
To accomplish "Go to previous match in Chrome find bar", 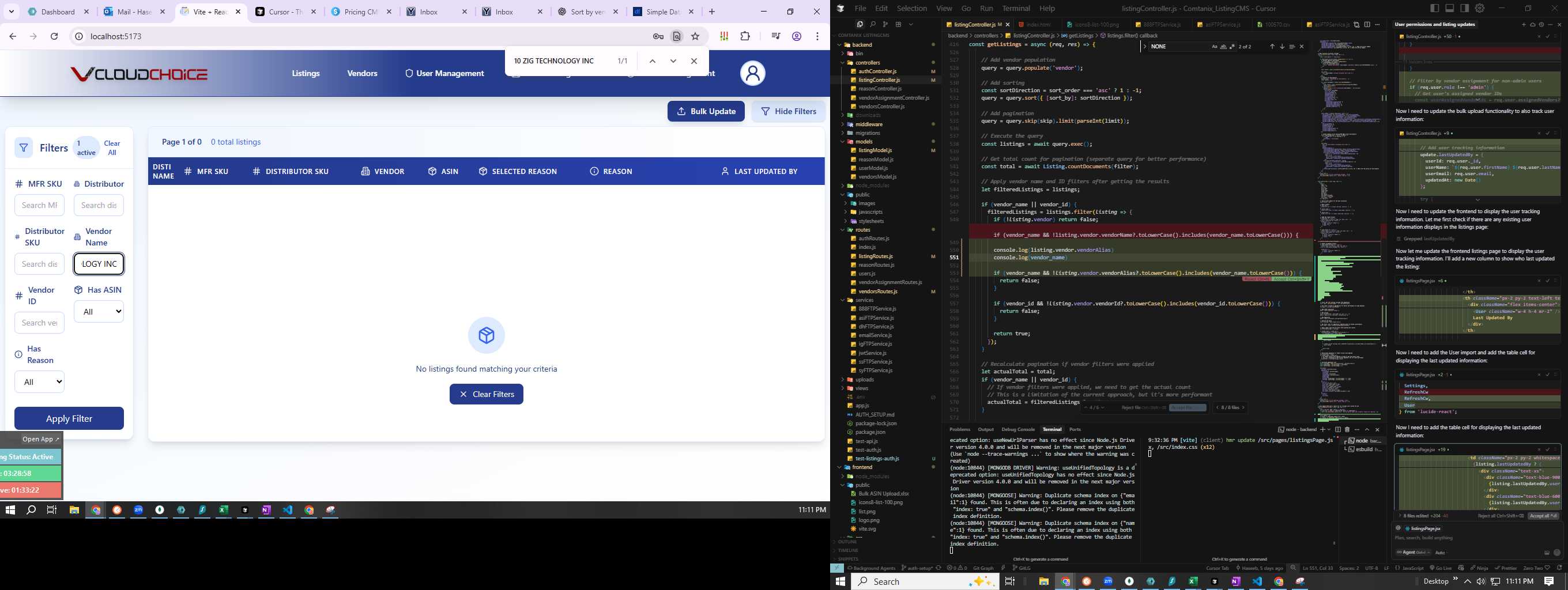I will coord(652,61).
